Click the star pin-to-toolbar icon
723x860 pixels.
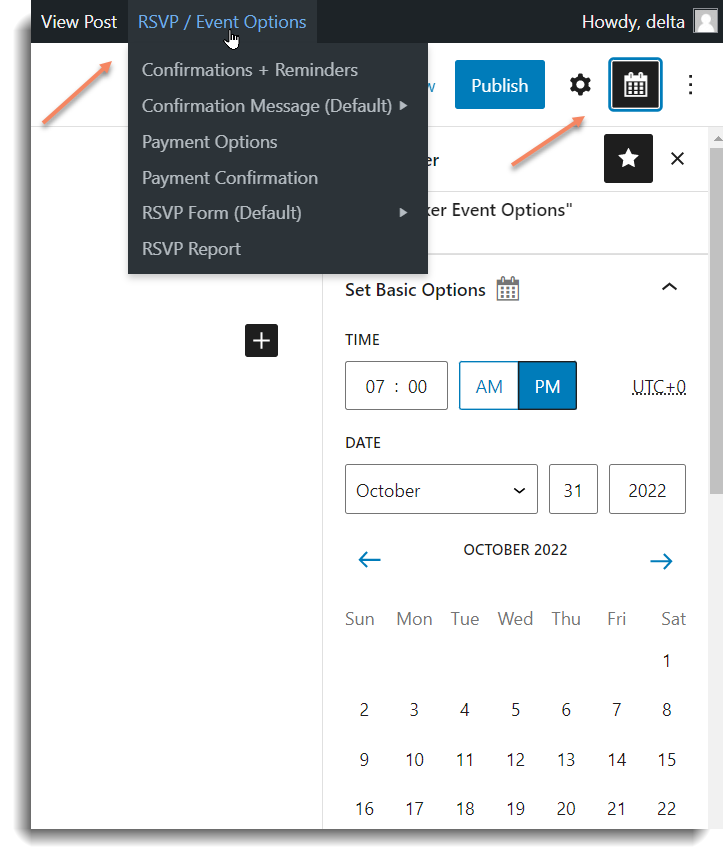click(x=628, y=159)
